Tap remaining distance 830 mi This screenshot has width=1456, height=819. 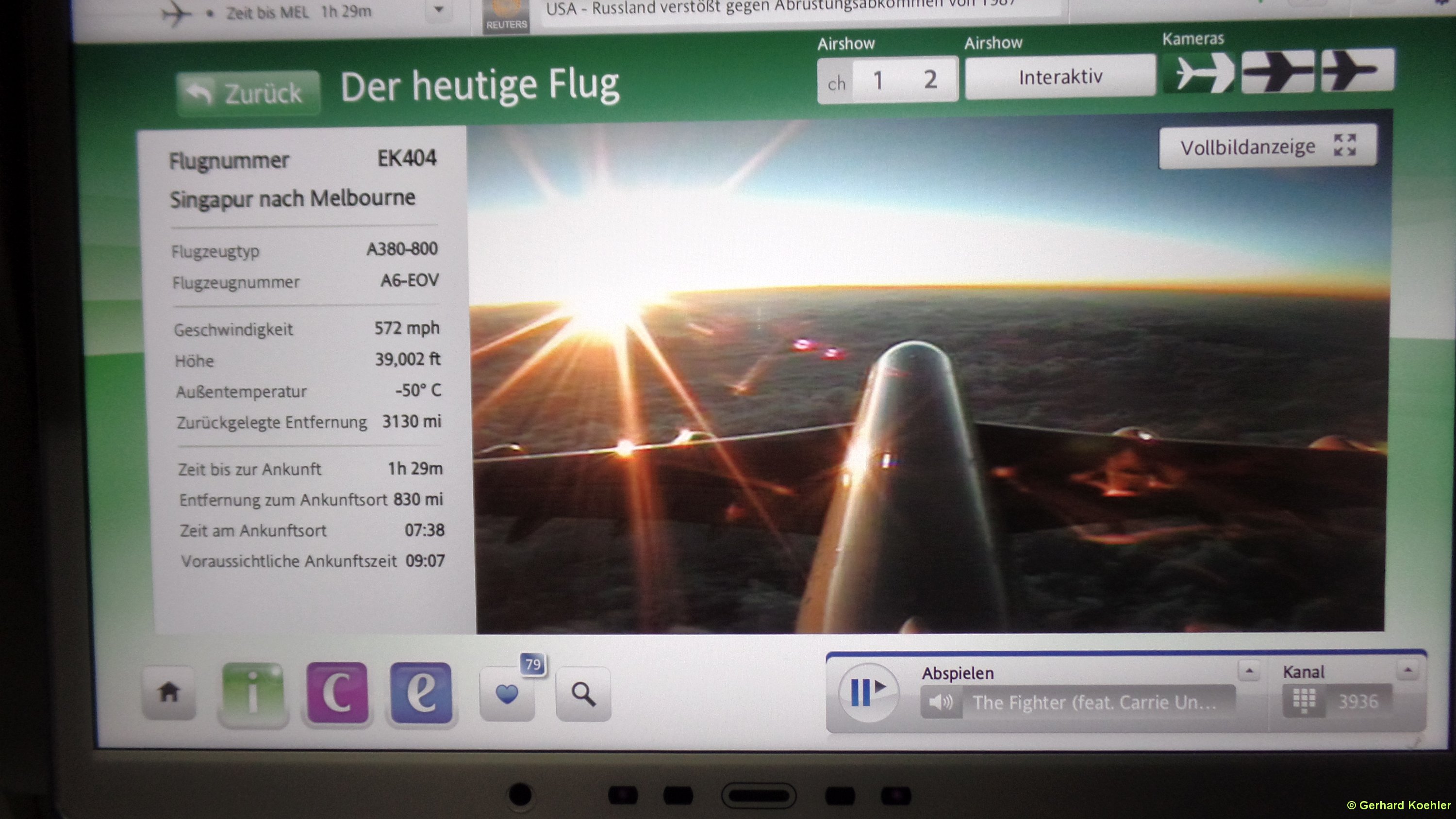tap(418, 500)
